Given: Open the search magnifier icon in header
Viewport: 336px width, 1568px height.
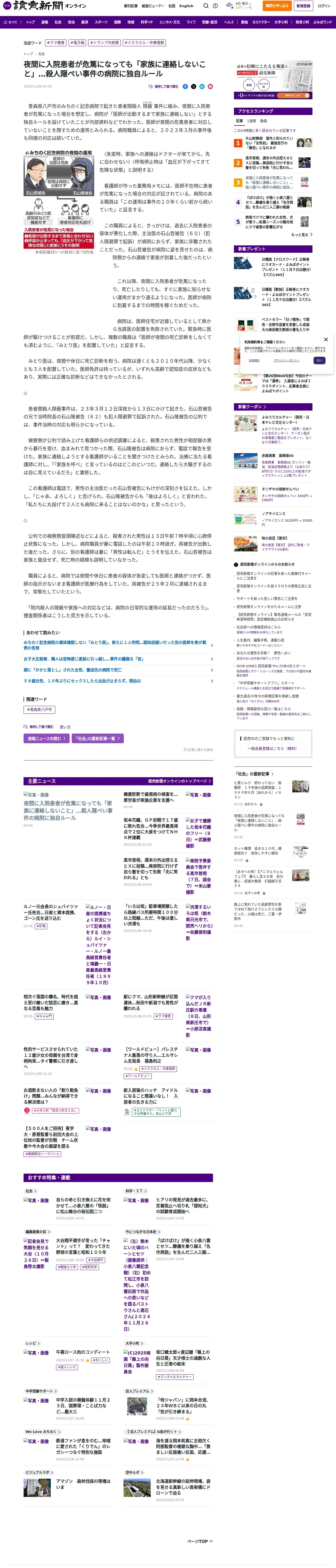Looking at the screenshot, I should [x=206, y=5].
